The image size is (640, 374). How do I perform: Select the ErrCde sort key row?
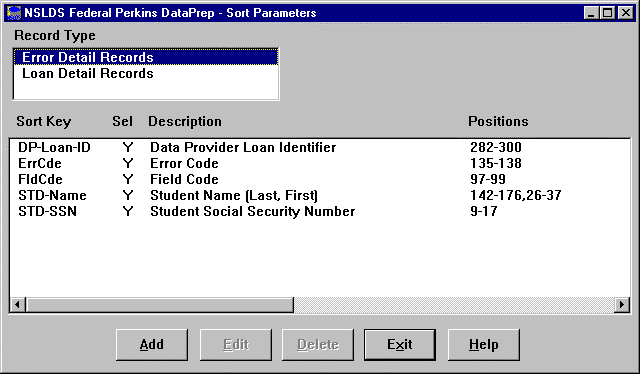[x=320, y=163]
